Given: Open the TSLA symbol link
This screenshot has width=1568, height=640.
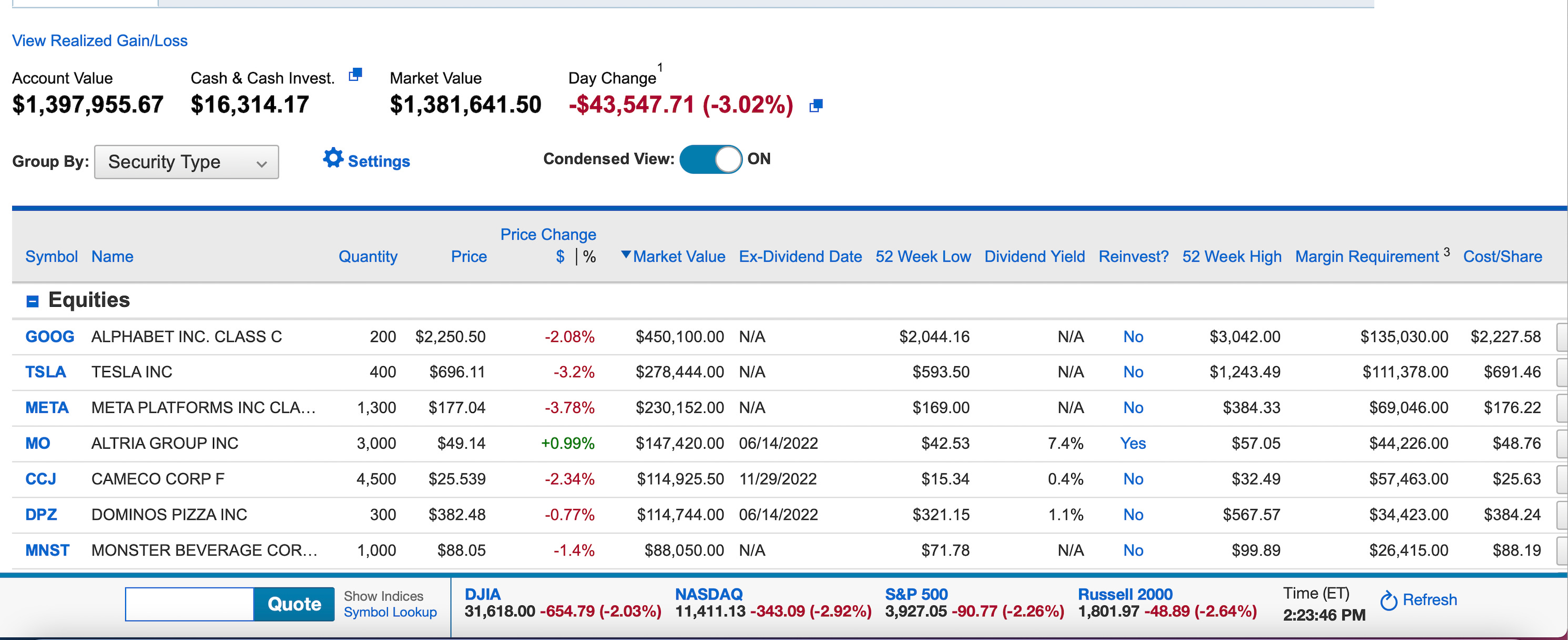Looking at the screenshot, I should pyautogui.click(x=46, y=373).
